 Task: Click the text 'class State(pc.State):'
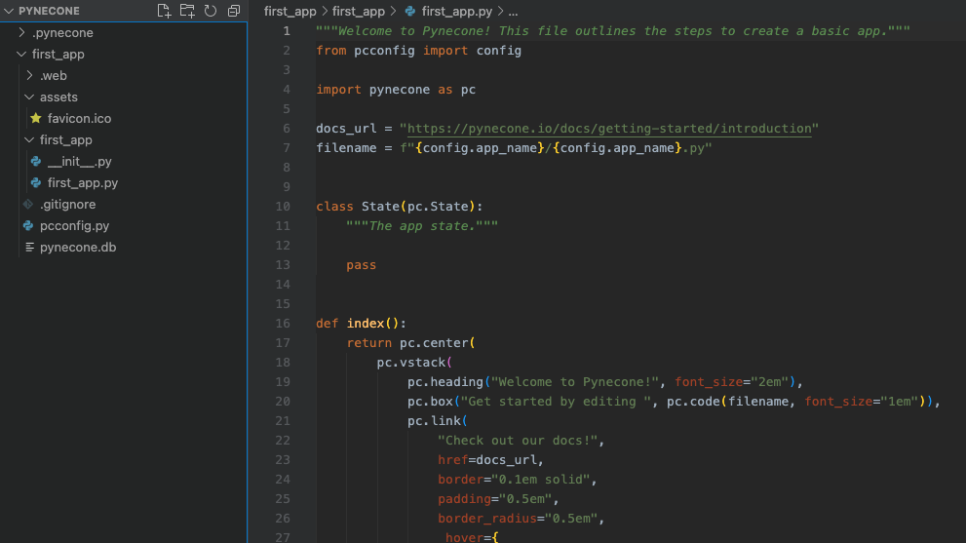tap(399, 206)
